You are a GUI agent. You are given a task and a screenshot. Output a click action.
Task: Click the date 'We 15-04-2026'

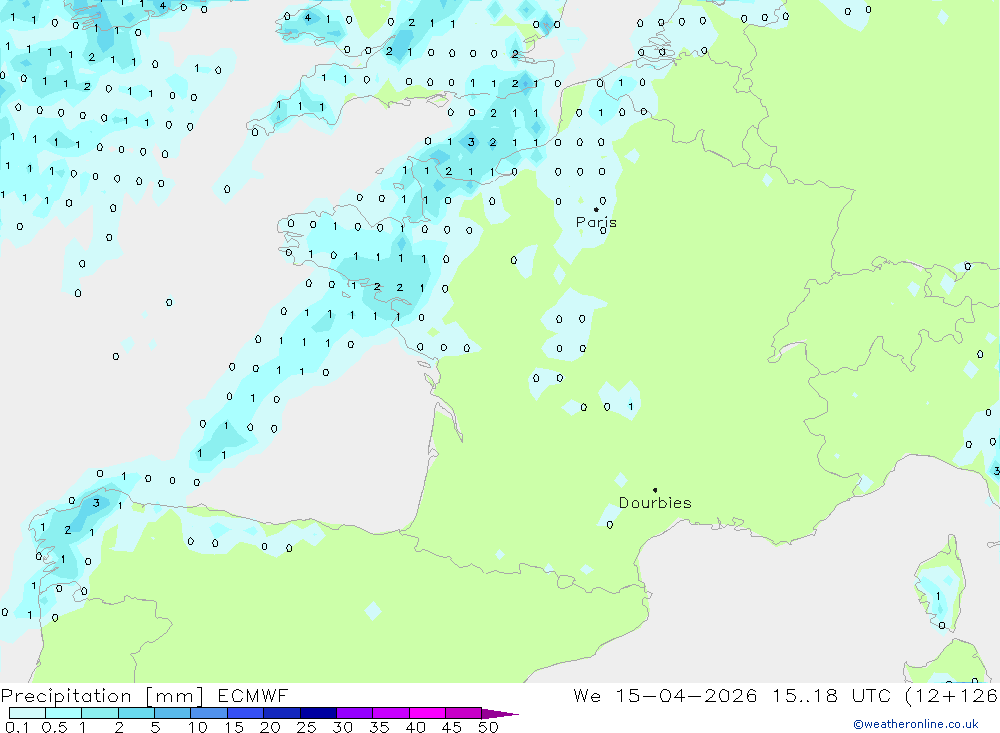[x=665, y=695]
